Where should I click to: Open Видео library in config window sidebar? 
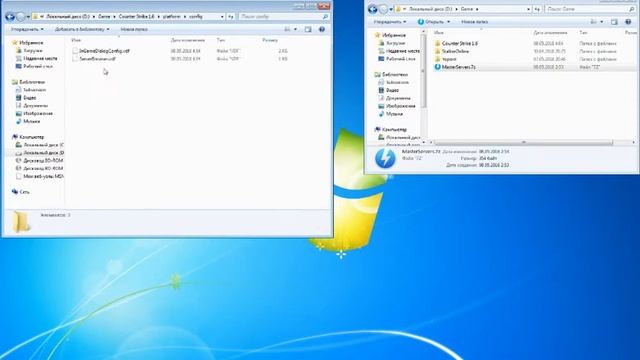[x=29, y=98]
